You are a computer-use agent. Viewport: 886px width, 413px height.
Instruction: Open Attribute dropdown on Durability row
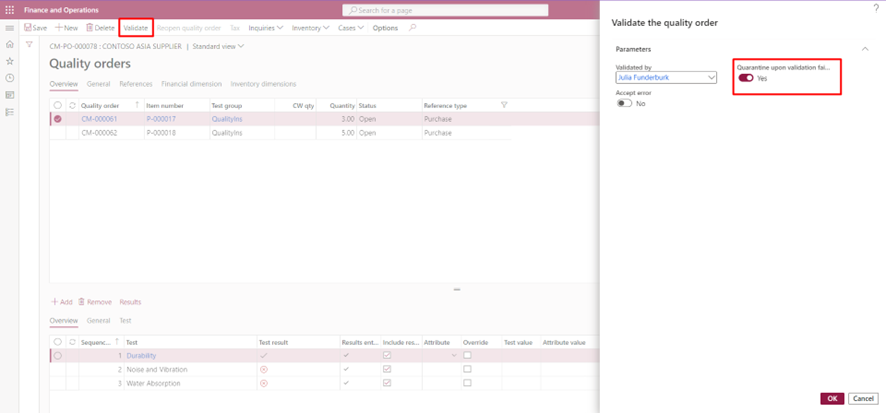(454, 355)
